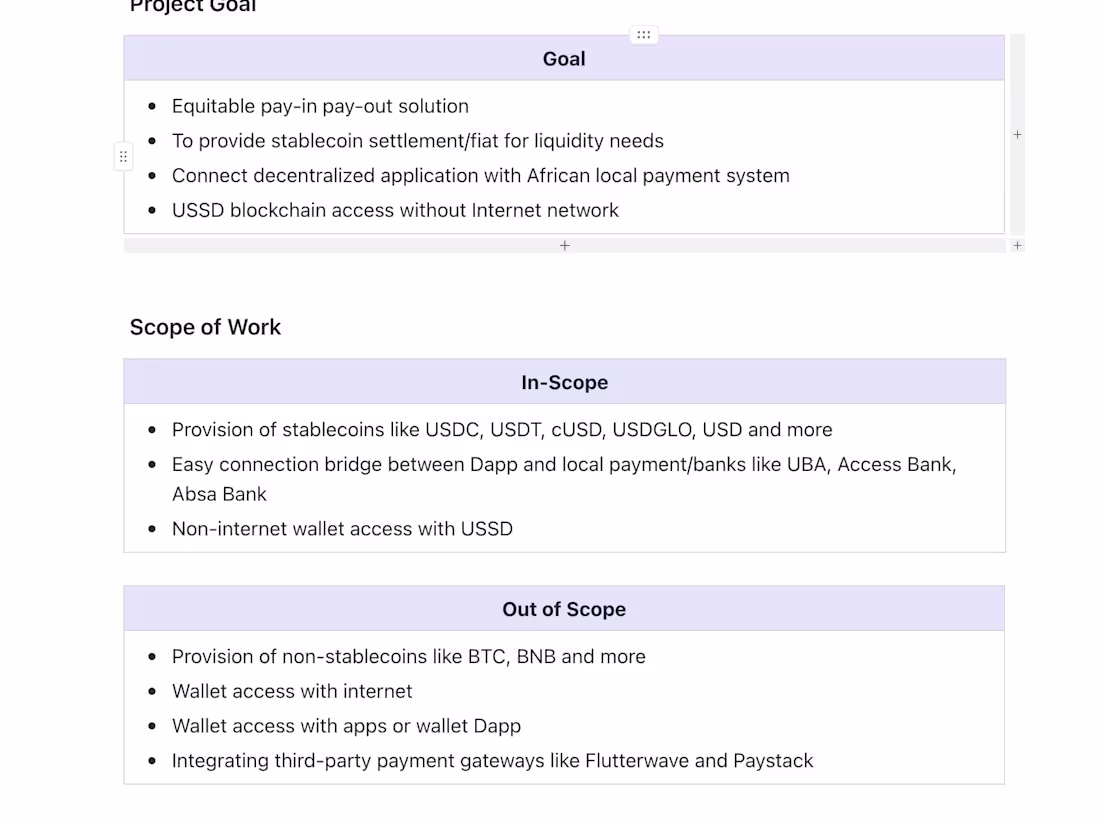Image resolution: width=1100 pixels, height=825 pixels.
Task: Place cursor in the stablecoin settlement/fiat bullet
Action: coord(417,141)
